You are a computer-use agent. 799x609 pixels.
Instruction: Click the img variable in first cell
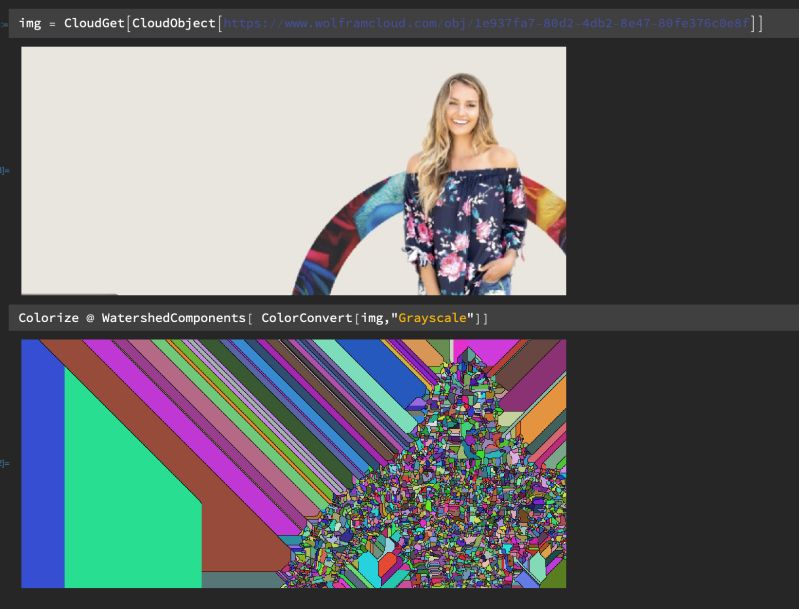point(30,23)
